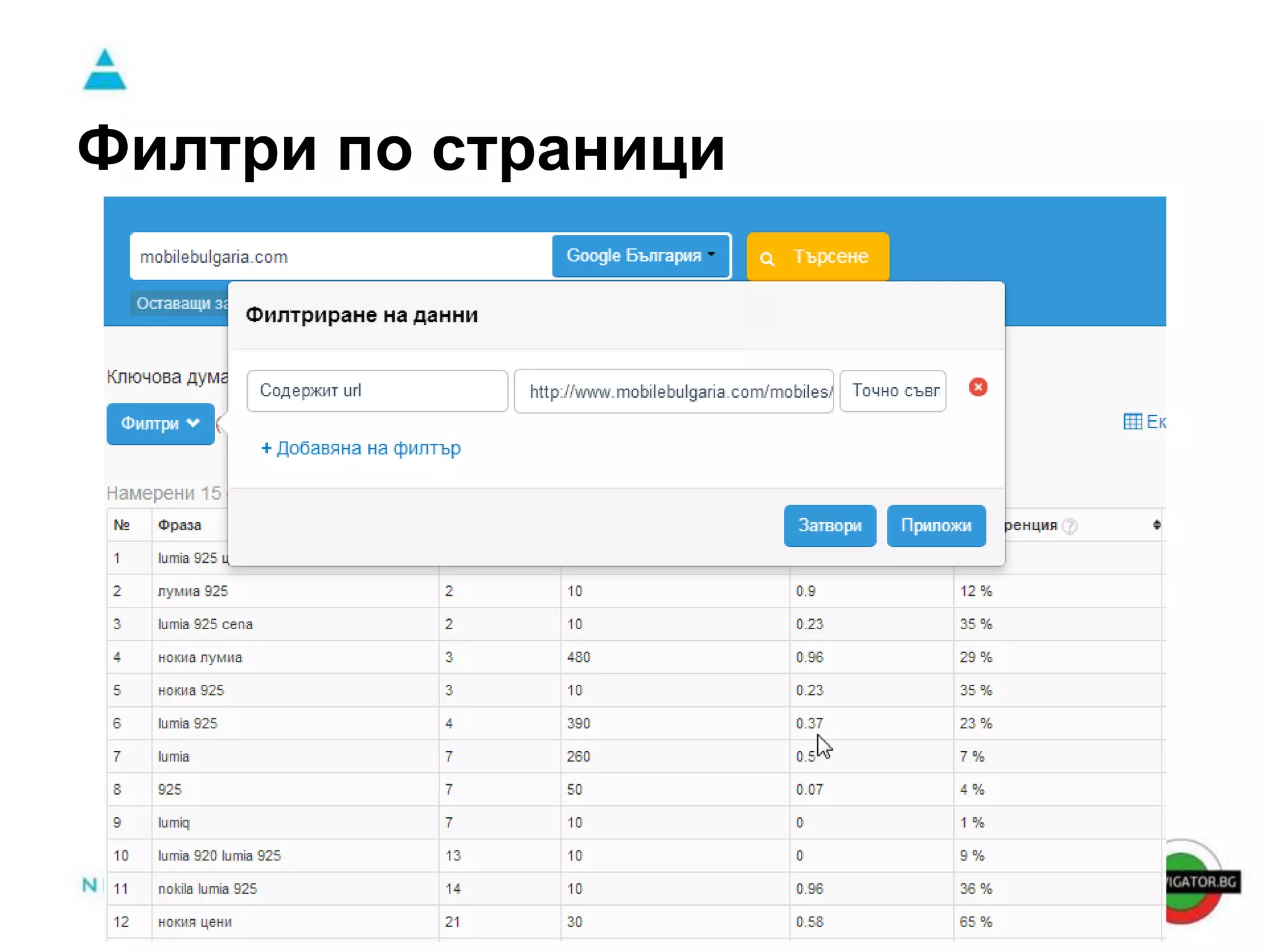Click the Затвори button
Viewport: 1270px width, 952px height.
click(x=830, y=526)
